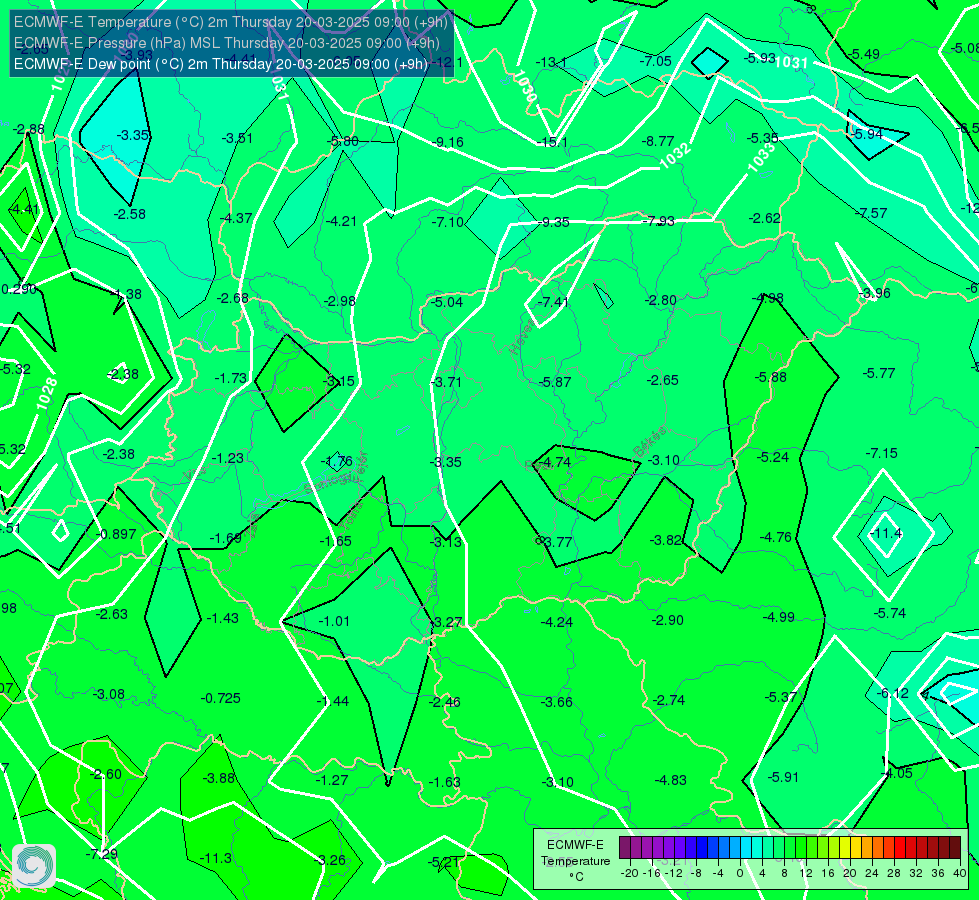The height and width of the screenshot is (900, 979).
Task: Click the -4.74 dew point value
Action: click(554, 462)
